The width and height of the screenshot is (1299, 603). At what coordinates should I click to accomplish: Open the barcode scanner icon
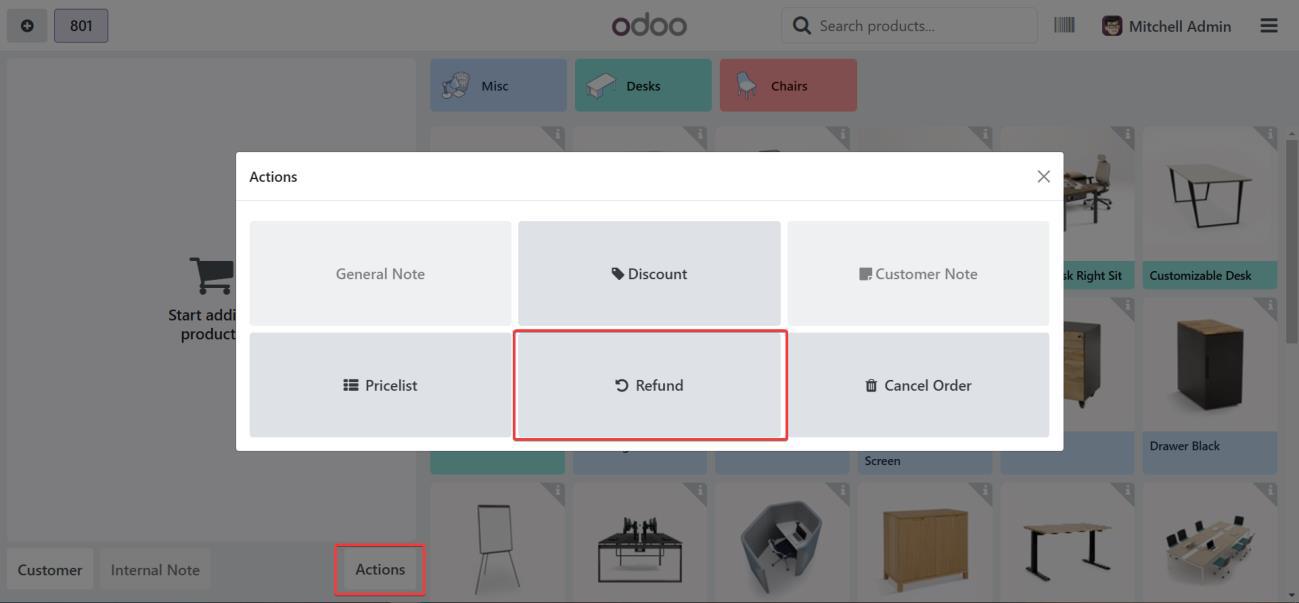1064,26
